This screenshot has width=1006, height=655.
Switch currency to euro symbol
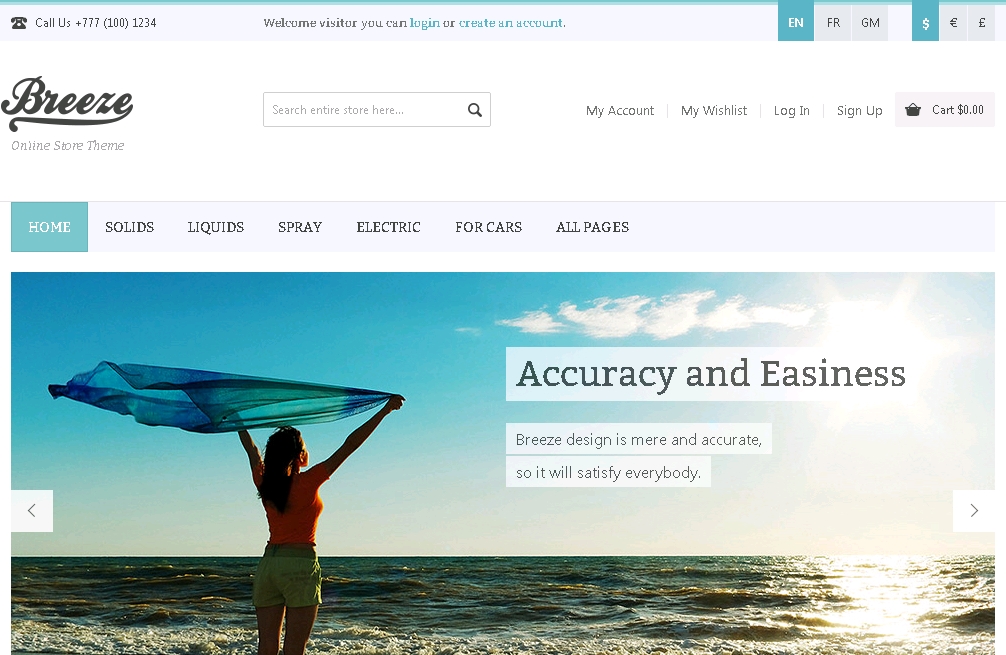pyautogui.click(x=953, y=22)
